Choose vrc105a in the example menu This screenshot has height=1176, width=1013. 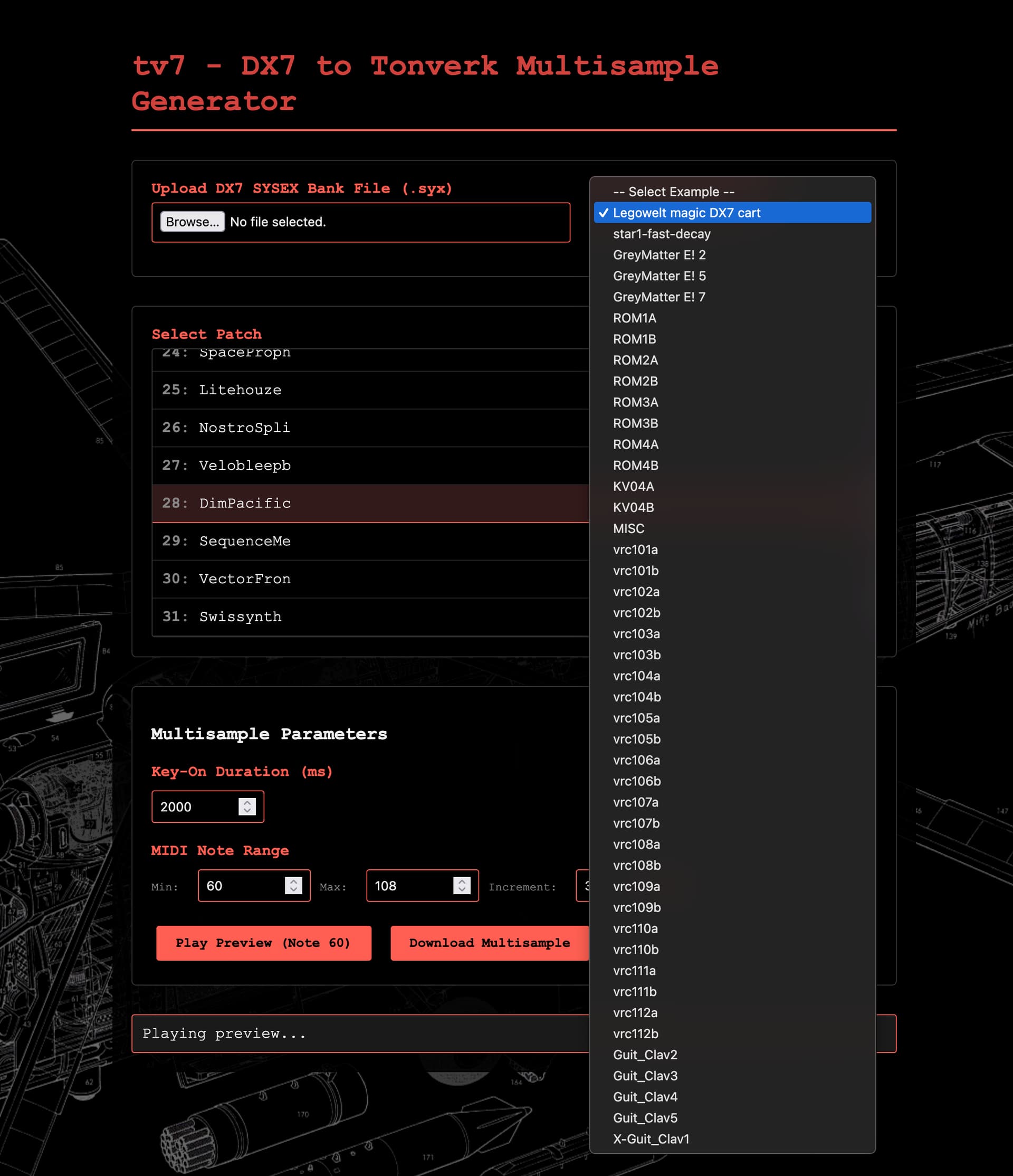point(636,718)
